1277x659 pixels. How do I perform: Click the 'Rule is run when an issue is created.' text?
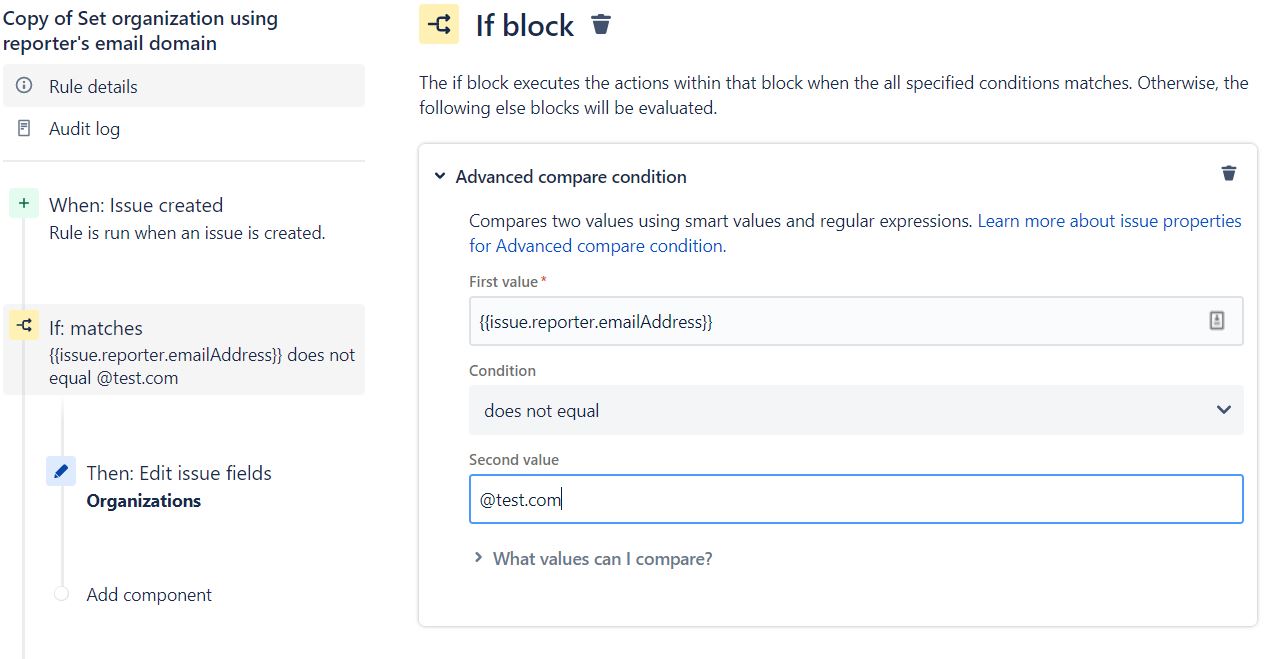coord(187,233)
